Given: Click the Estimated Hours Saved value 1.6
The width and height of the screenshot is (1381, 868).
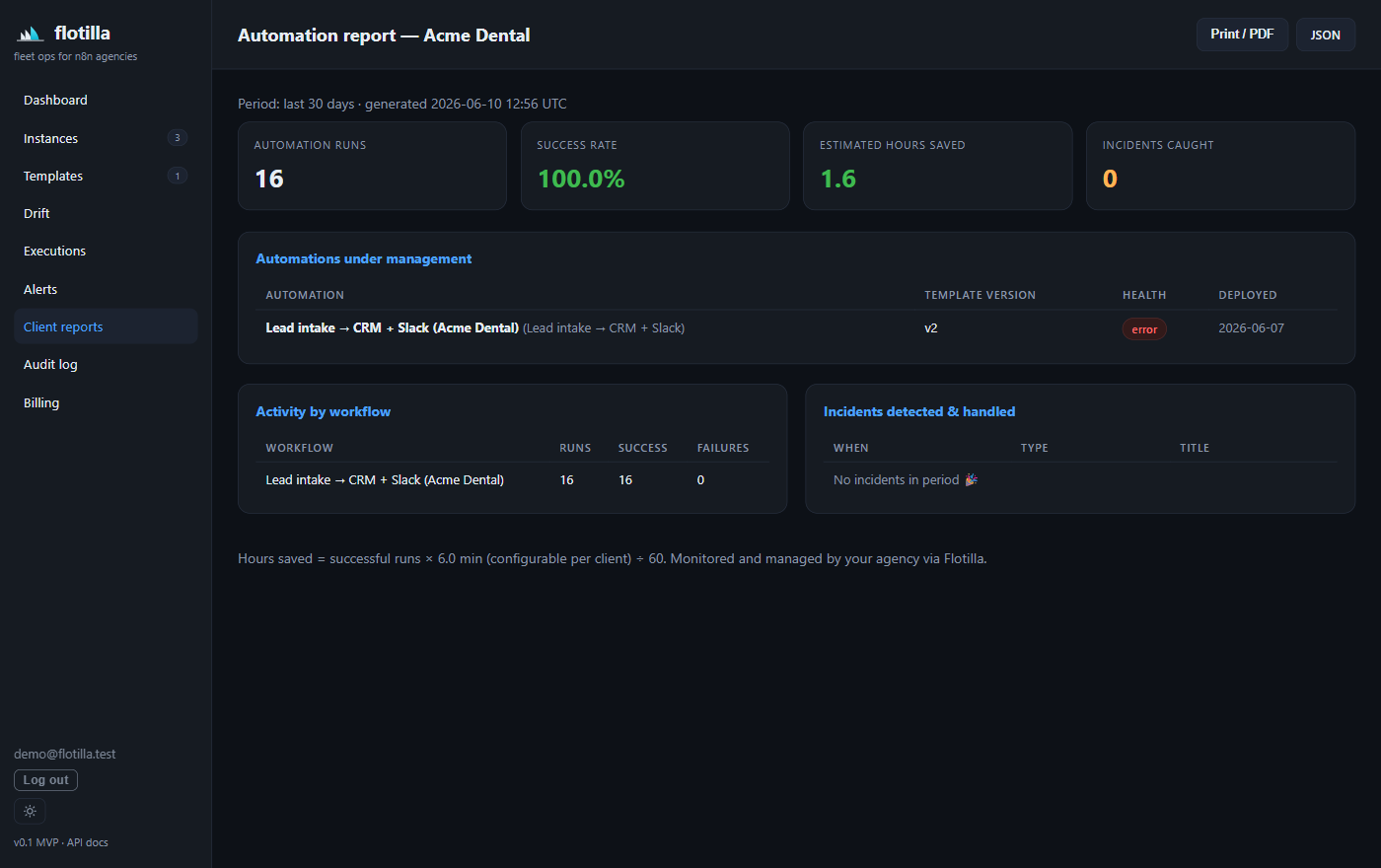Looking at the screenshot, I should [x=838, y=179].
